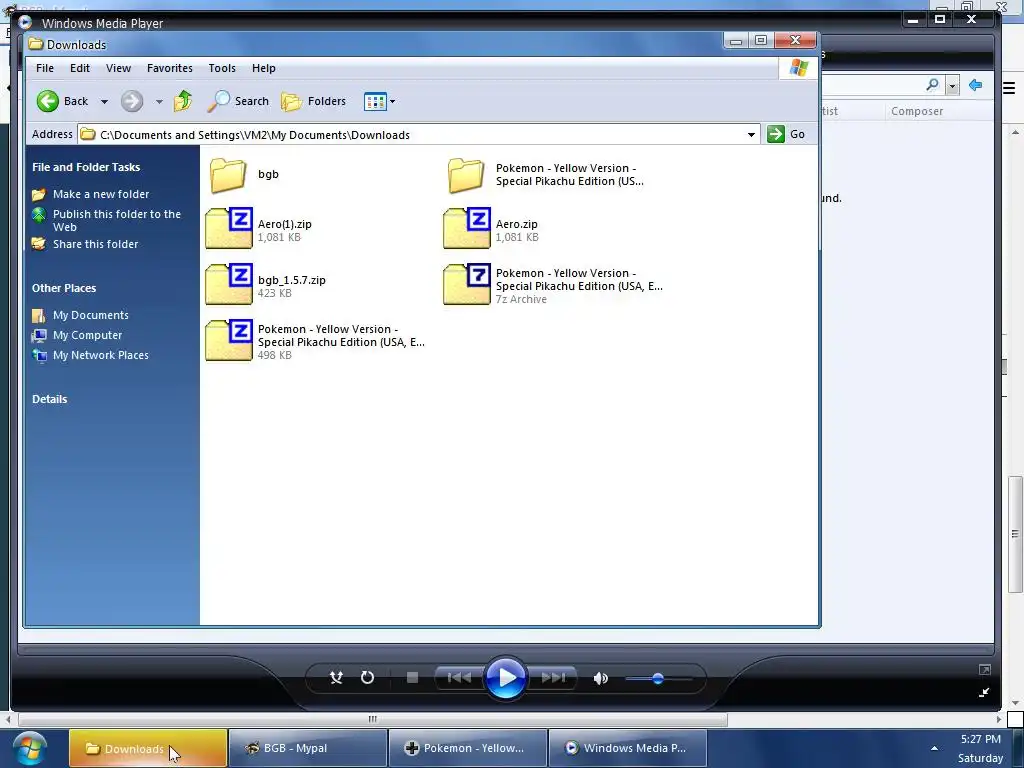Click the Windows Start orb
The image size is (1024, 768).
pyautogui.click(x=29, y=749)
